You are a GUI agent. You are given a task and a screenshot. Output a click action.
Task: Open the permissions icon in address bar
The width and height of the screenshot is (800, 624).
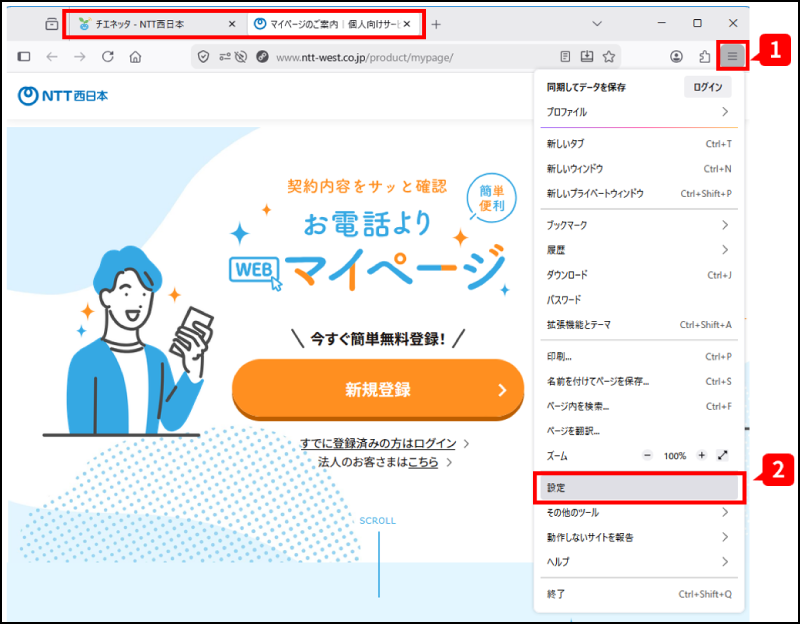(x=225, y=57)
